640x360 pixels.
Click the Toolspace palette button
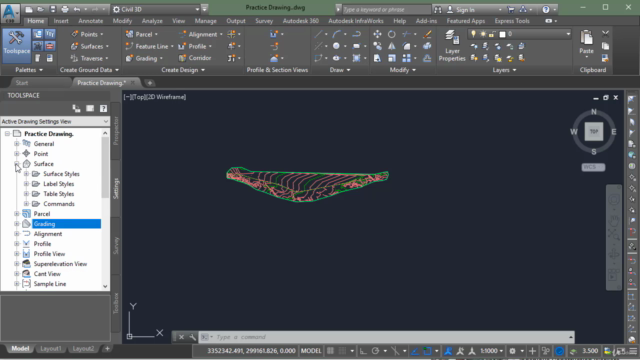(x=16, y=45)
